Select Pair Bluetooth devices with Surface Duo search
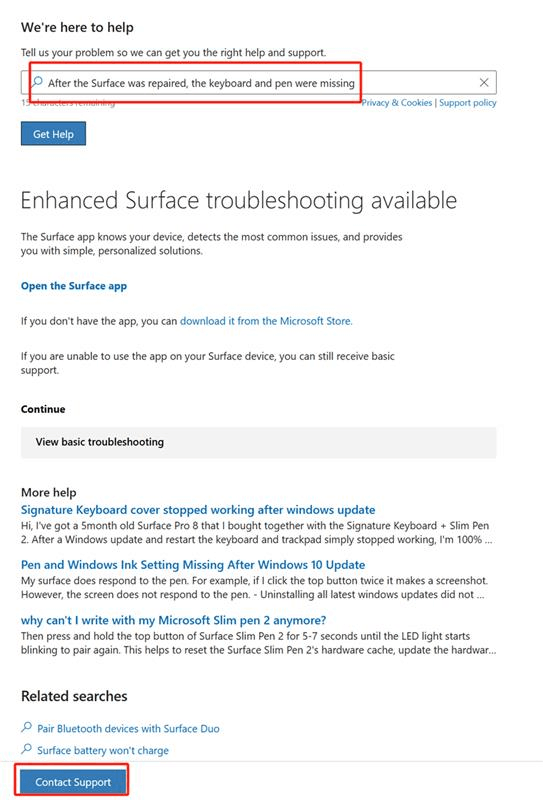This screenshot has height=800, width=543. pos(128,729)
